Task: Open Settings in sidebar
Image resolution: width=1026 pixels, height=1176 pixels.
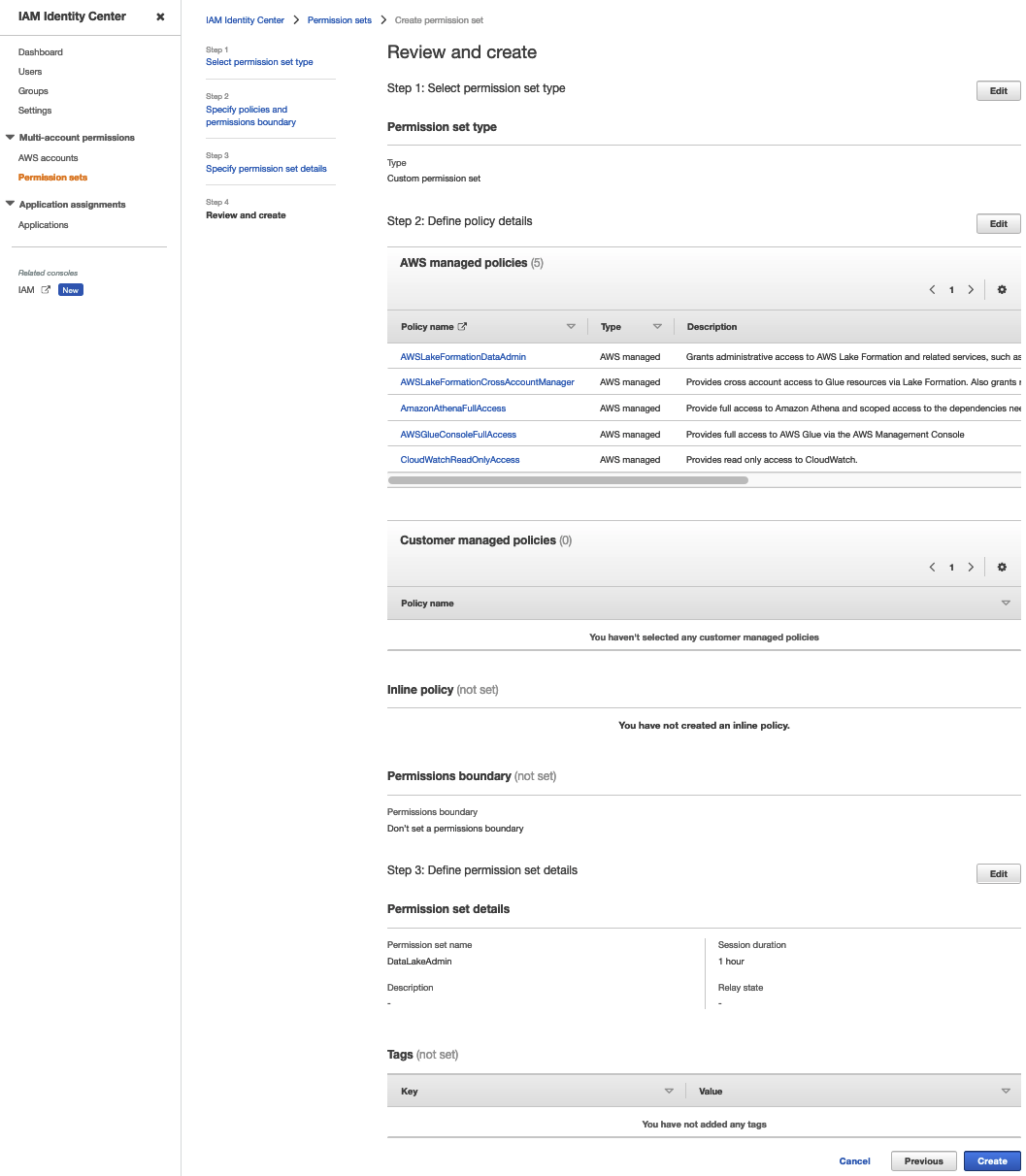Action: click(x=35, y=111)
